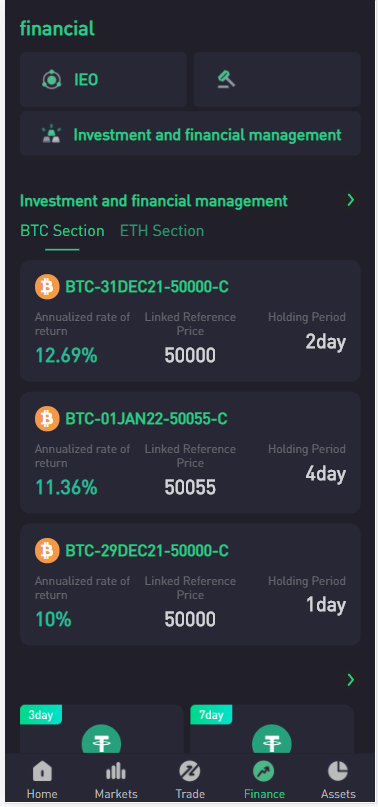Go to Home in bottom navigation
Image resolution: width=378 pixels, height=807 pixels.
pos(42,780)
